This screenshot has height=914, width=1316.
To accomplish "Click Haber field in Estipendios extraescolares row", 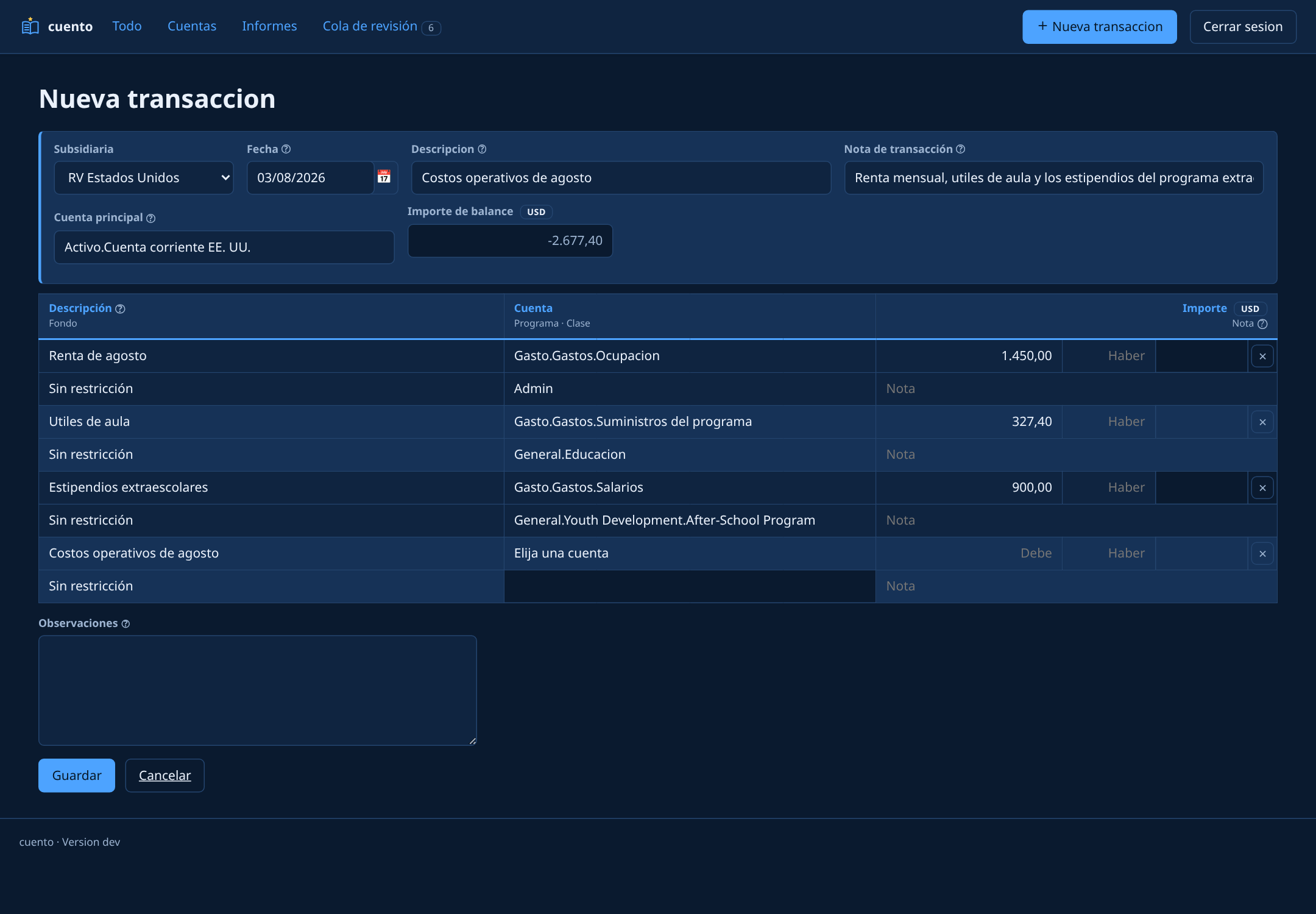I will 1108,487.
